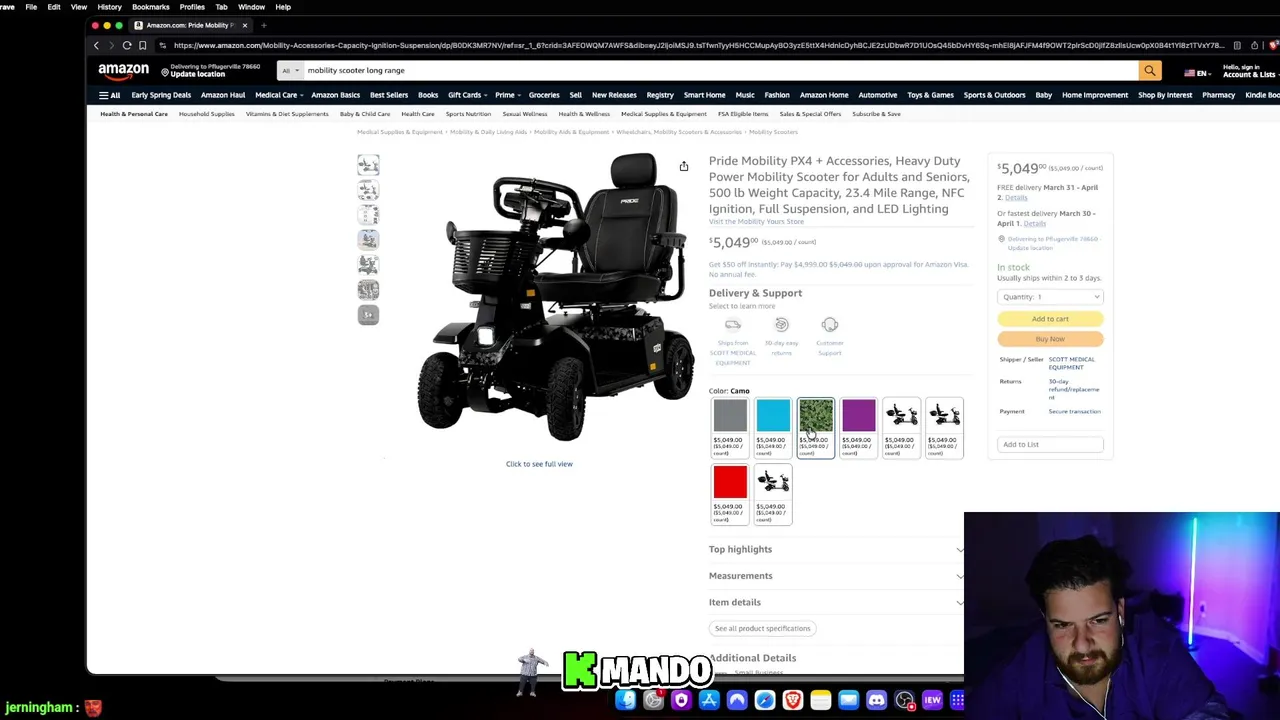This screenshot has height=720, width=1280.
Task: Open the Quantity dropdown
Action: coord(1050,297)
